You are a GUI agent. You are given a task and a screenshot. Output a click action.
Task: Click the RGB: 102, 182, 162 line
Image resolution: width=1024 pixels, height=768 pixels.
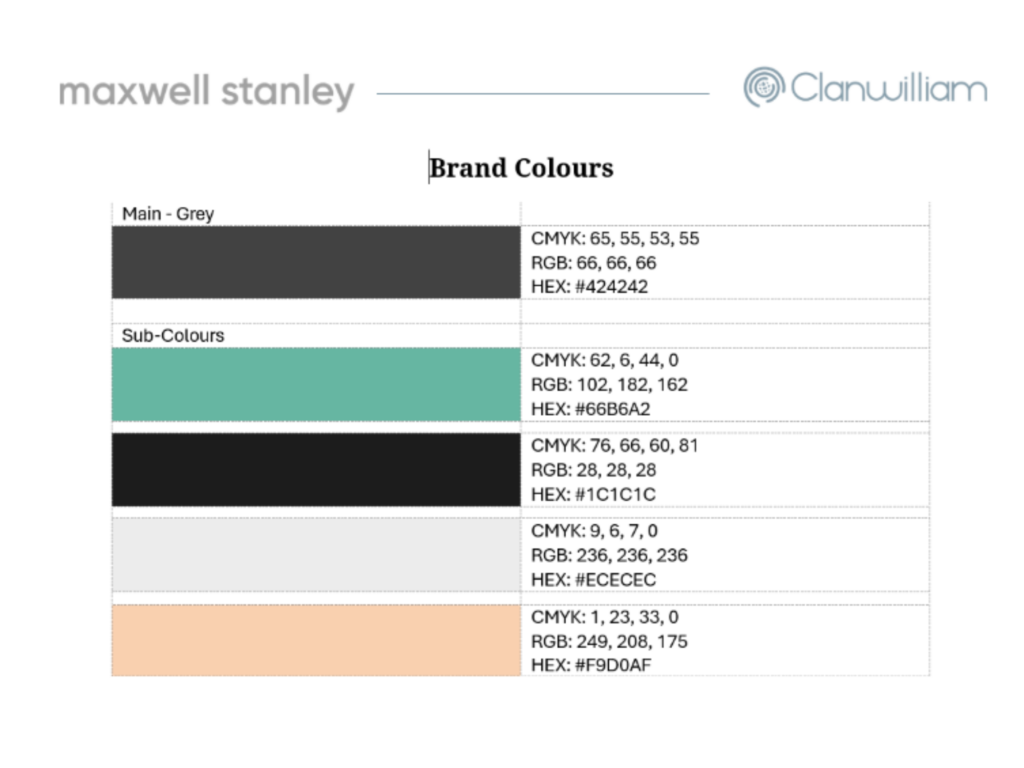pos(609,384)
